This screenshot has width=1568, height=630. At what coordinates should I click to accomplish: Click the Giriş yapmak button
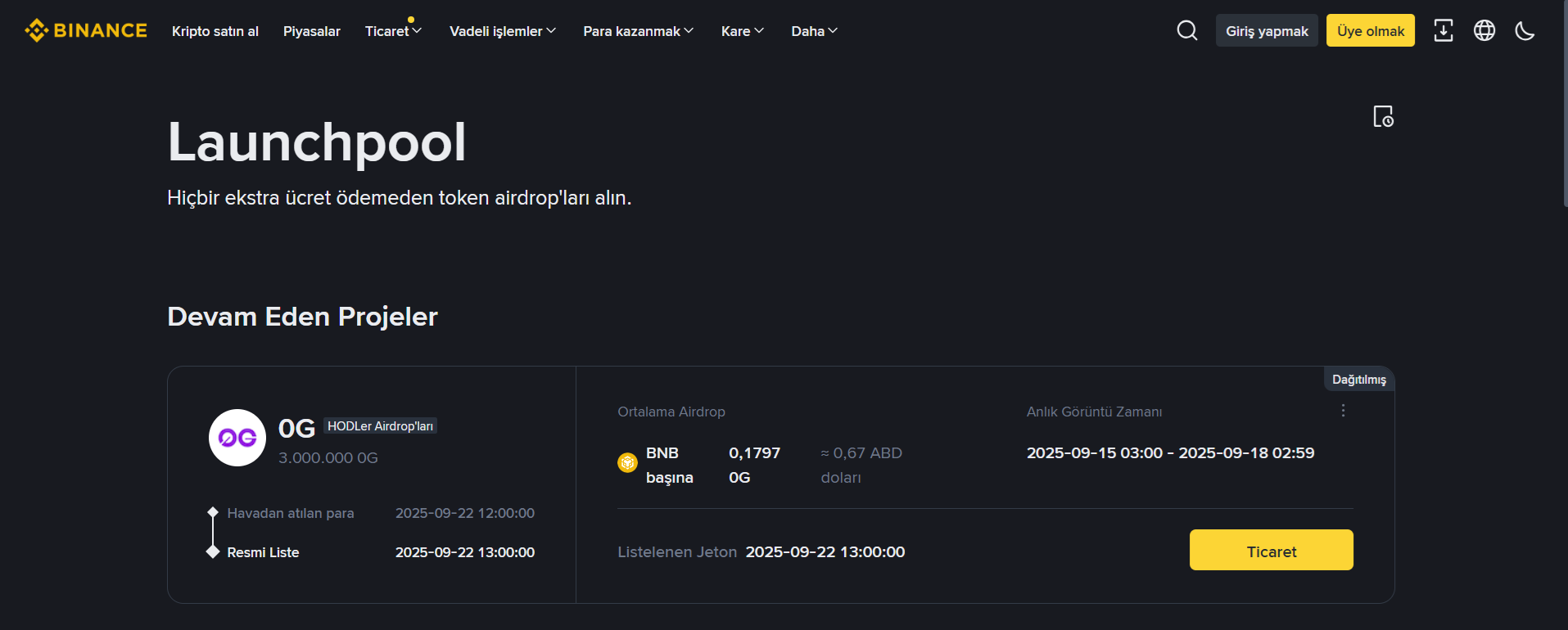(x=1267, y=30)
